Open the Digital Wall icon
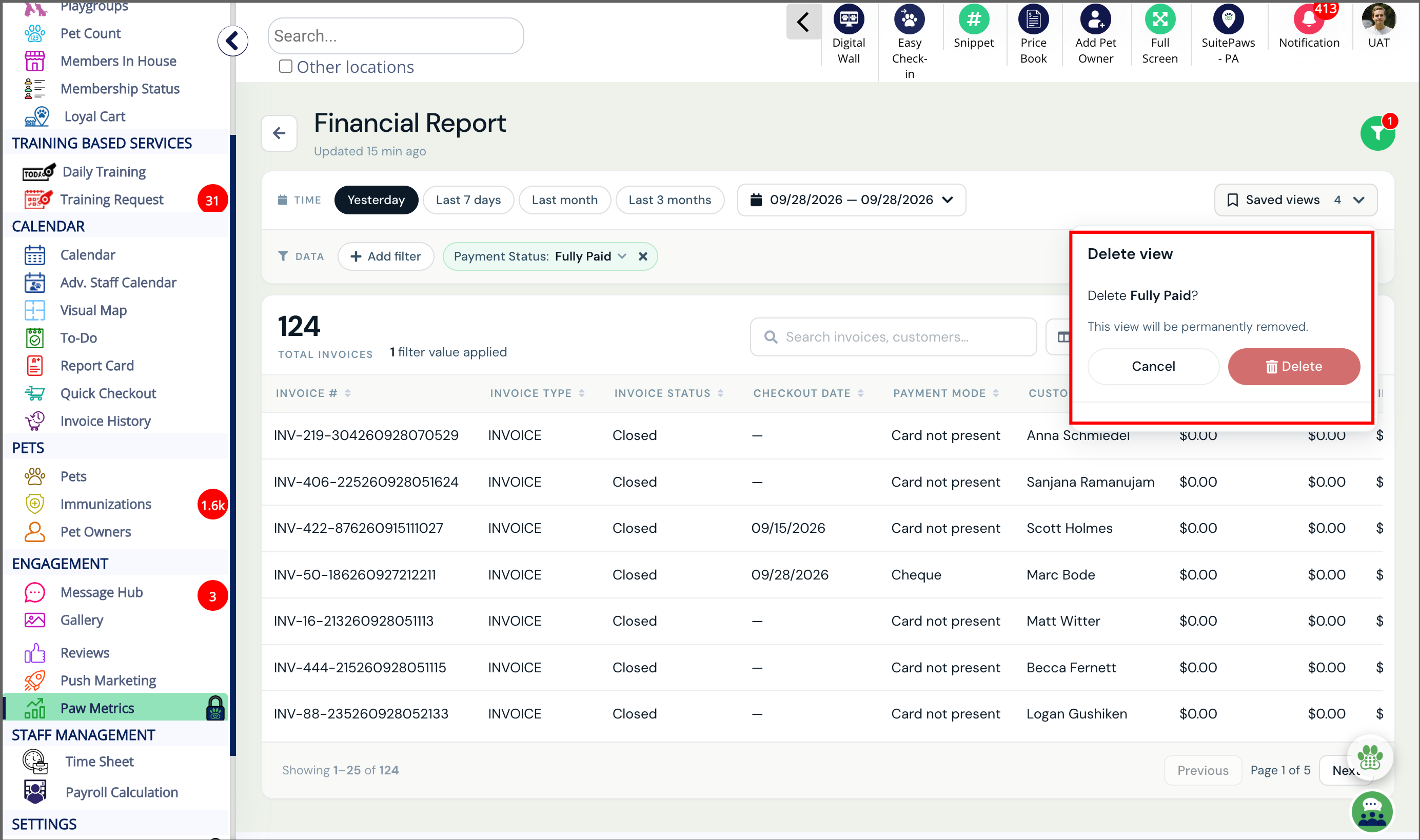This screenshot has width=1420, height=840. (x=848, y=19)
